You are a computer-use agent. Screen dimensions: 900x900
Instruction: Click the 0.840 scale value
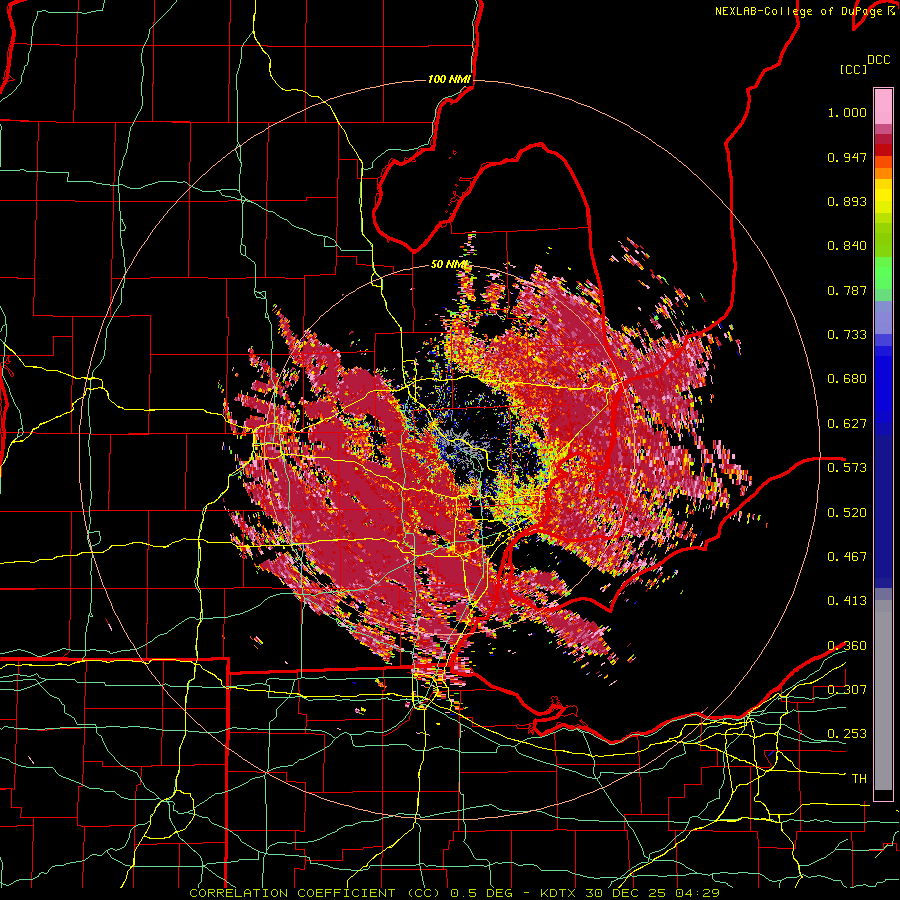pos(847,246)
